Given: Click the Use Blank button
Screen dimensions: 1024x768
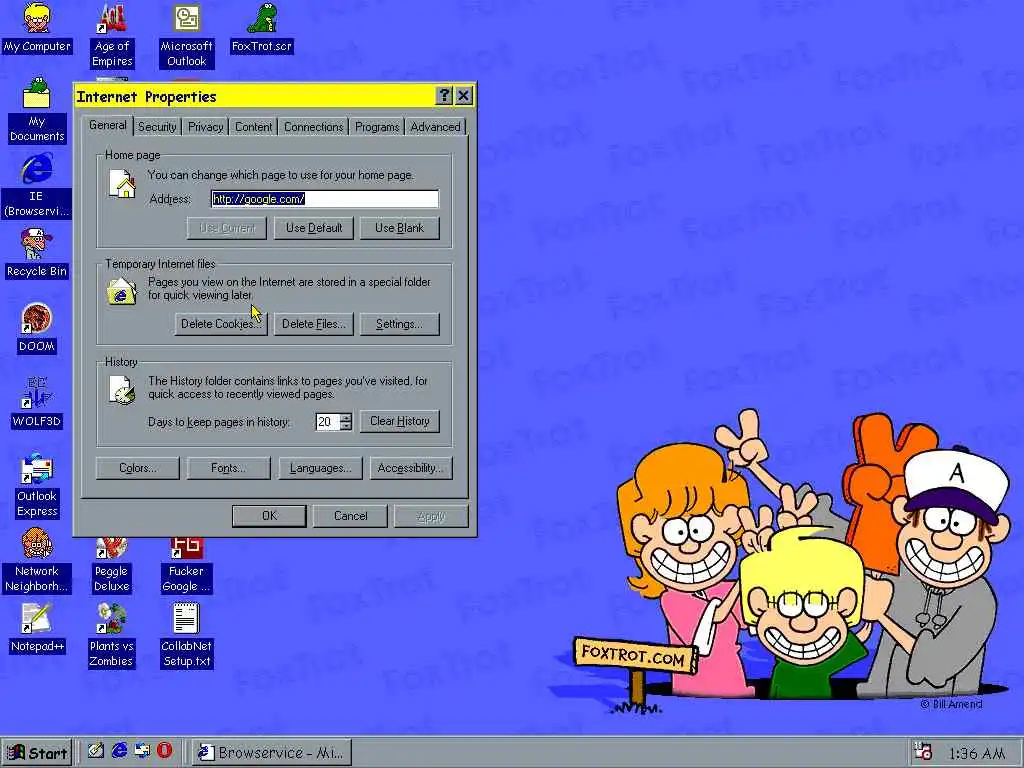Looking at the screenshot, I should click(399, 228).
